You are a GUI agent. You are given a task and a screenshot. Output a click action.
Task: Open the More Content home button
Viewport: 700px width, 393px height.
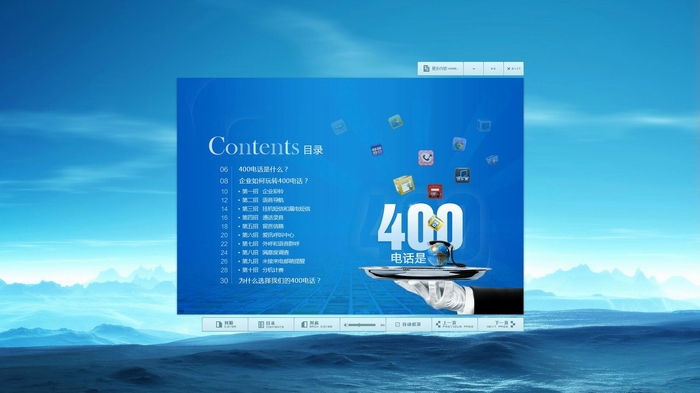[x=441, y=69]
